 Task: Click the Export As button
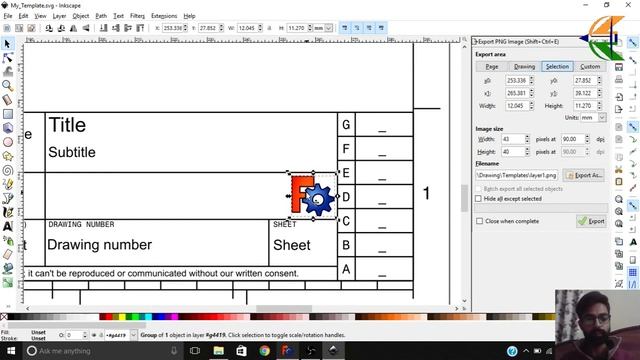click(x=584, y=175)
